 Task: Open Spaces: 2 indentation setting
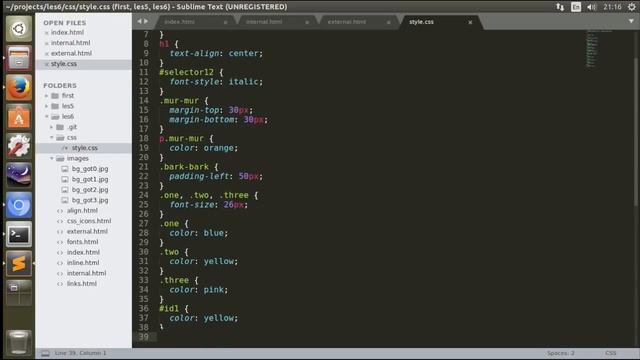click(560, 353)
